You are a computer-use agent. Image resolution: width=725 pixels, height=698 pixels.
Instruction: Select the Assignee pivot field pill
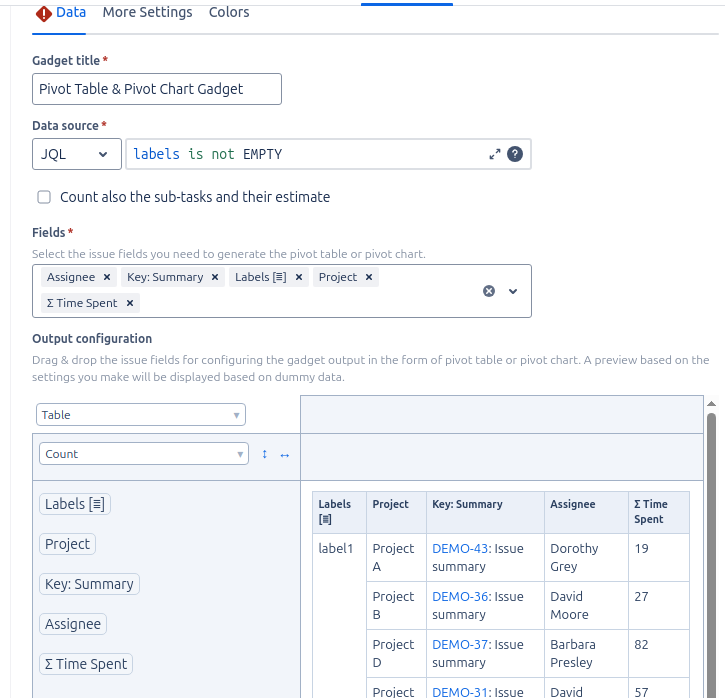coord(73,624)
